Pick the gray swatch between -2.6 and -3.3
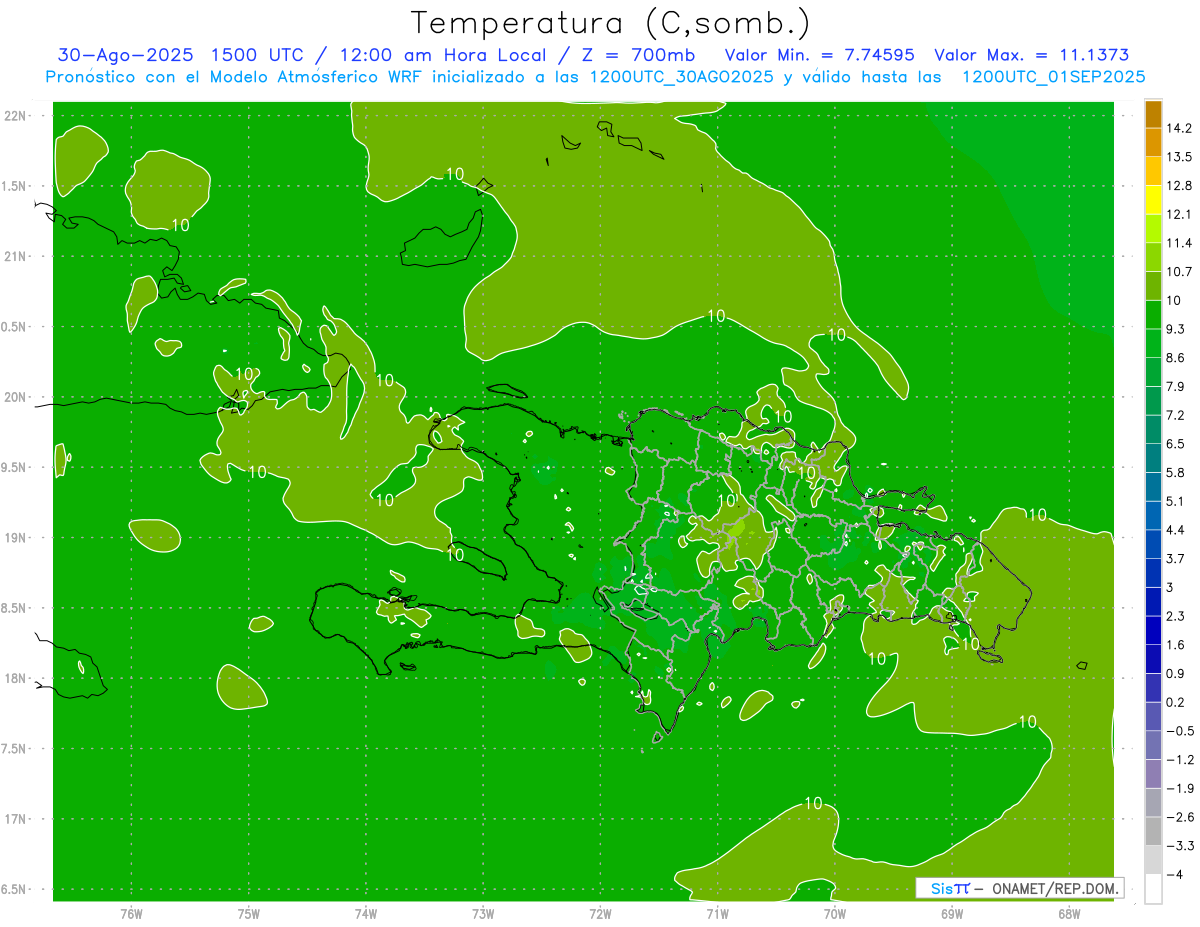Image resolution: width=1200 pixels, height=927 pixels. coord(1153,831)
